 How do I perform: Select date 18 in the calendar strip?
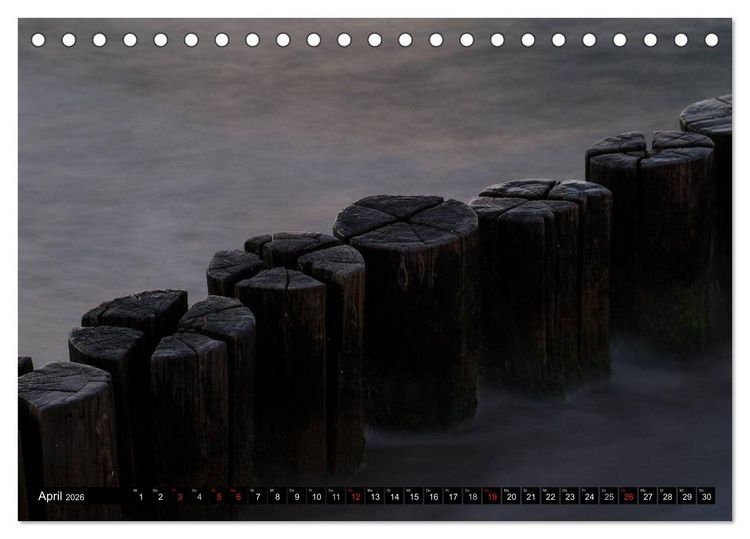click(473, 495)
